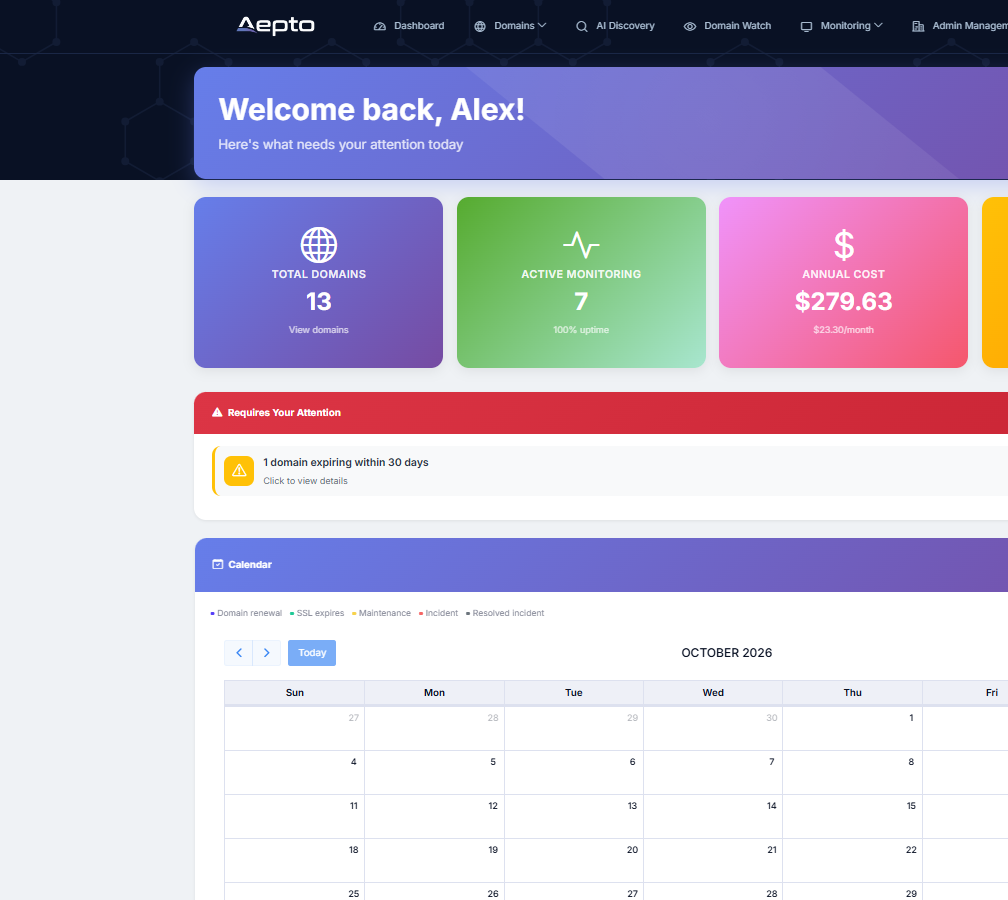Open Admin Management menu

(960, 26)
